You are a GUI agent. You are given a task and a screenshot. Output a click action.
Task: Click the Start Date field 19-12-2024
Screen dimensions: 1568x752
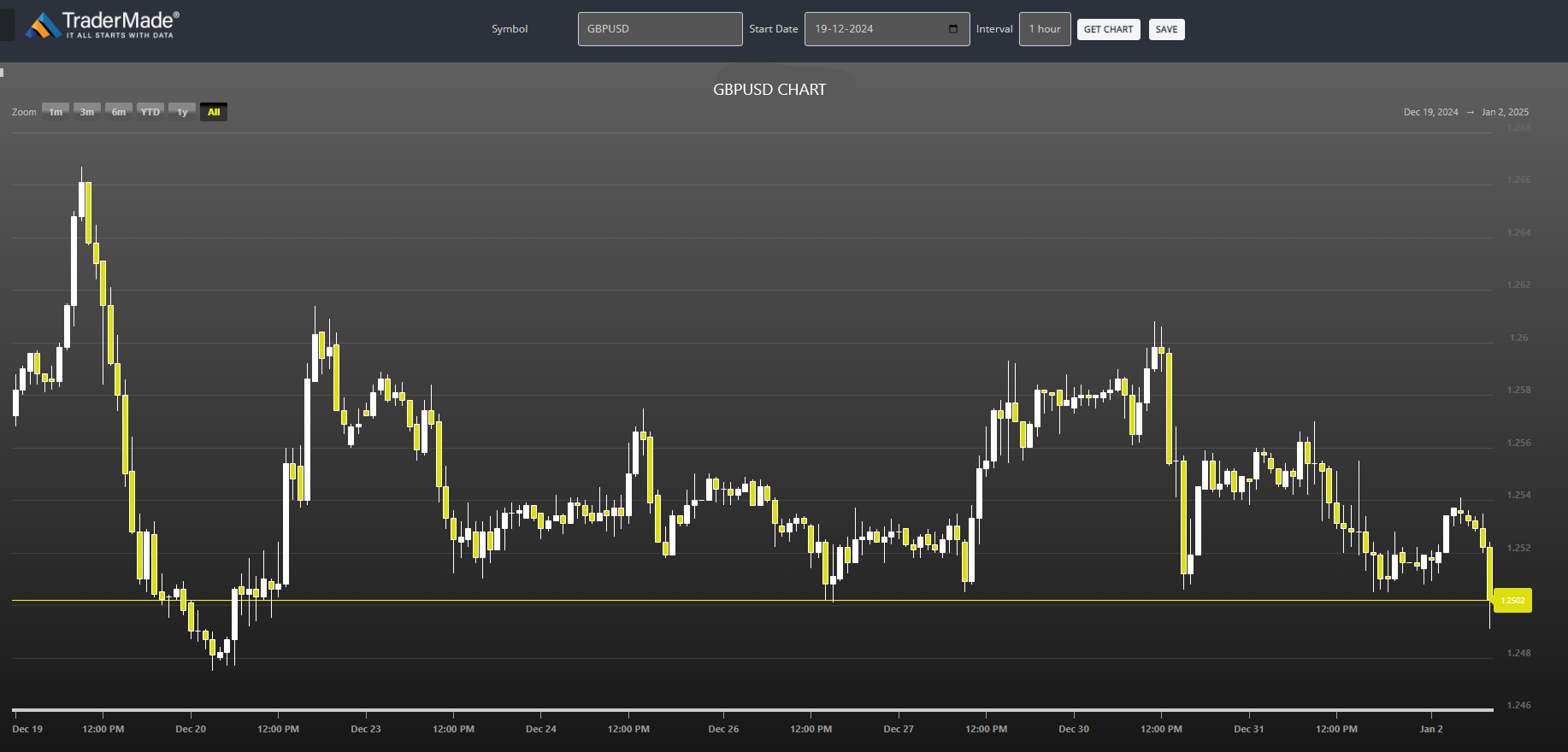(887, 29)
